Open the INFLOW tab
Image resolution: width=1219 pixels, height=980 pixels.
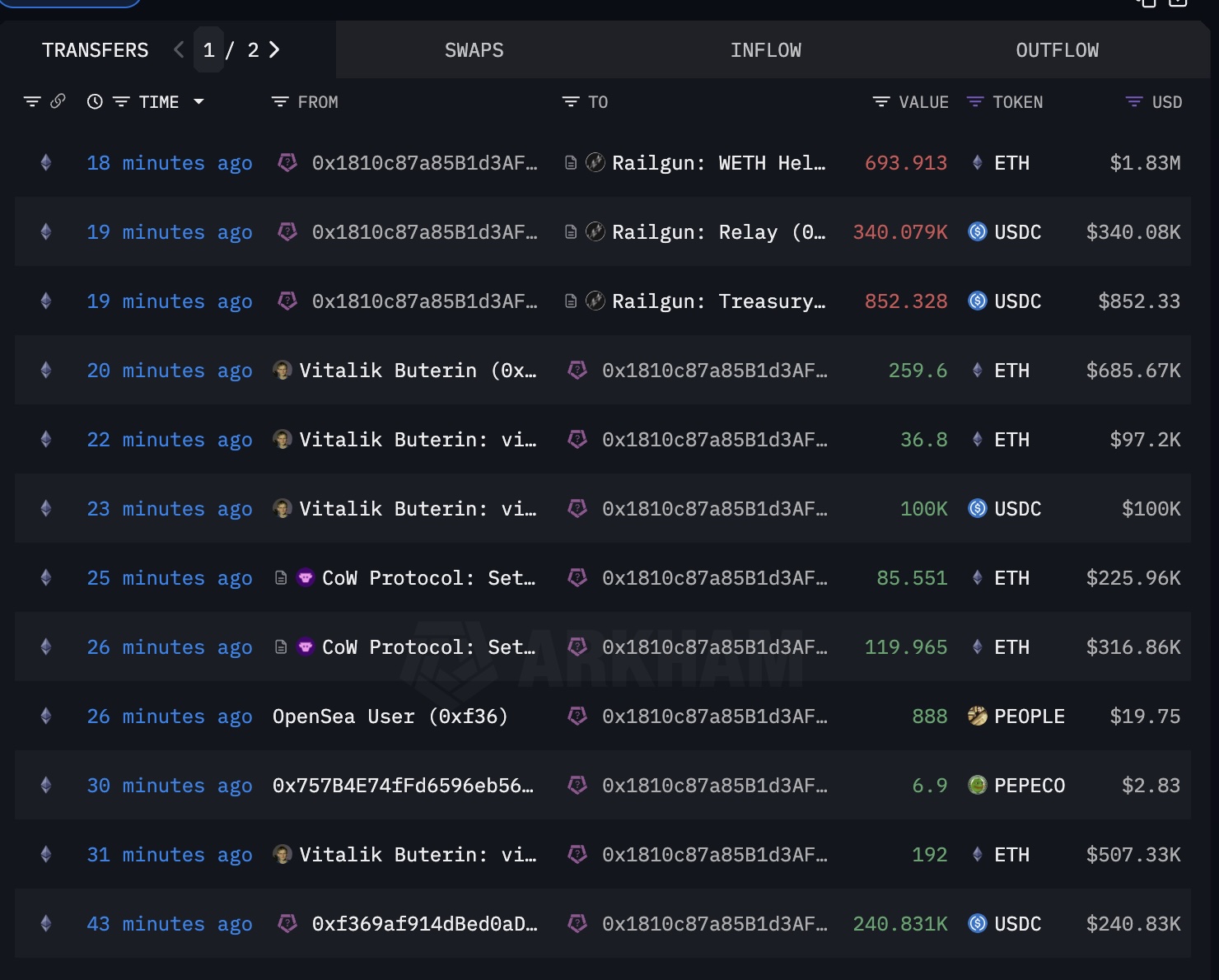click(x=765, y=50)
